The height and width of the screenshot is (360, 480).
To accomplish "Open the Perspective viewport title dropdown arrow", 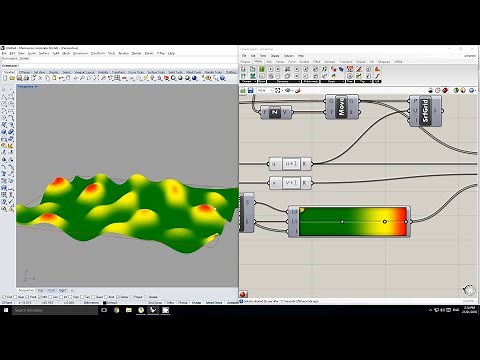I will pos(36,86).
